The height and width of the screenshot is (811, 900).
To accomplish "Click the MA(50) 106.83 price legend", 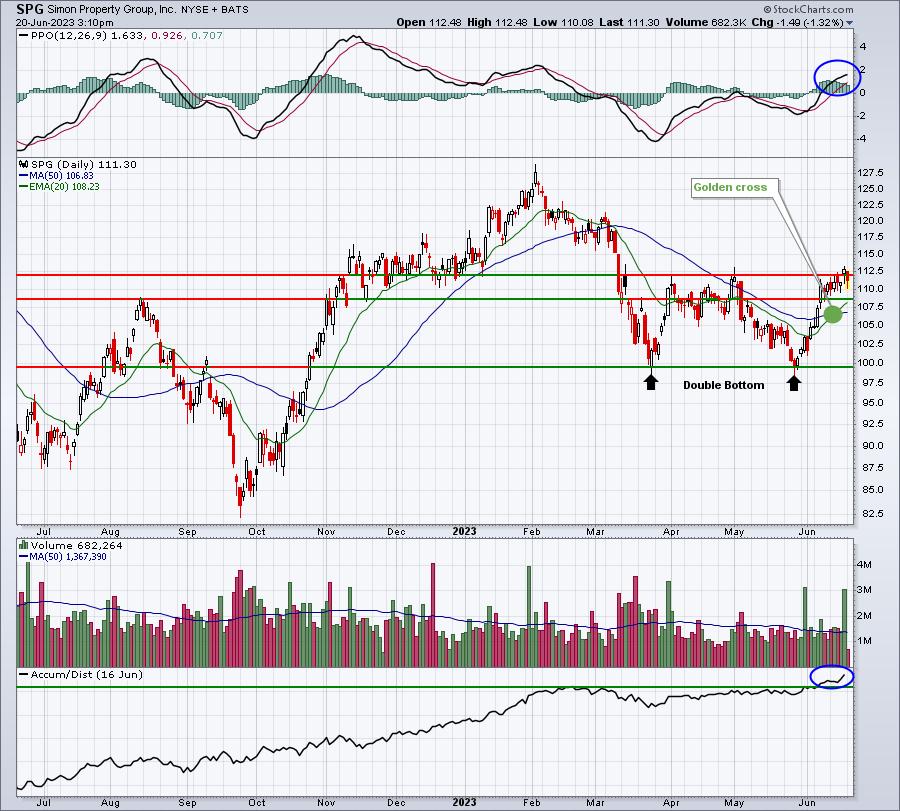I will point(56,176).
